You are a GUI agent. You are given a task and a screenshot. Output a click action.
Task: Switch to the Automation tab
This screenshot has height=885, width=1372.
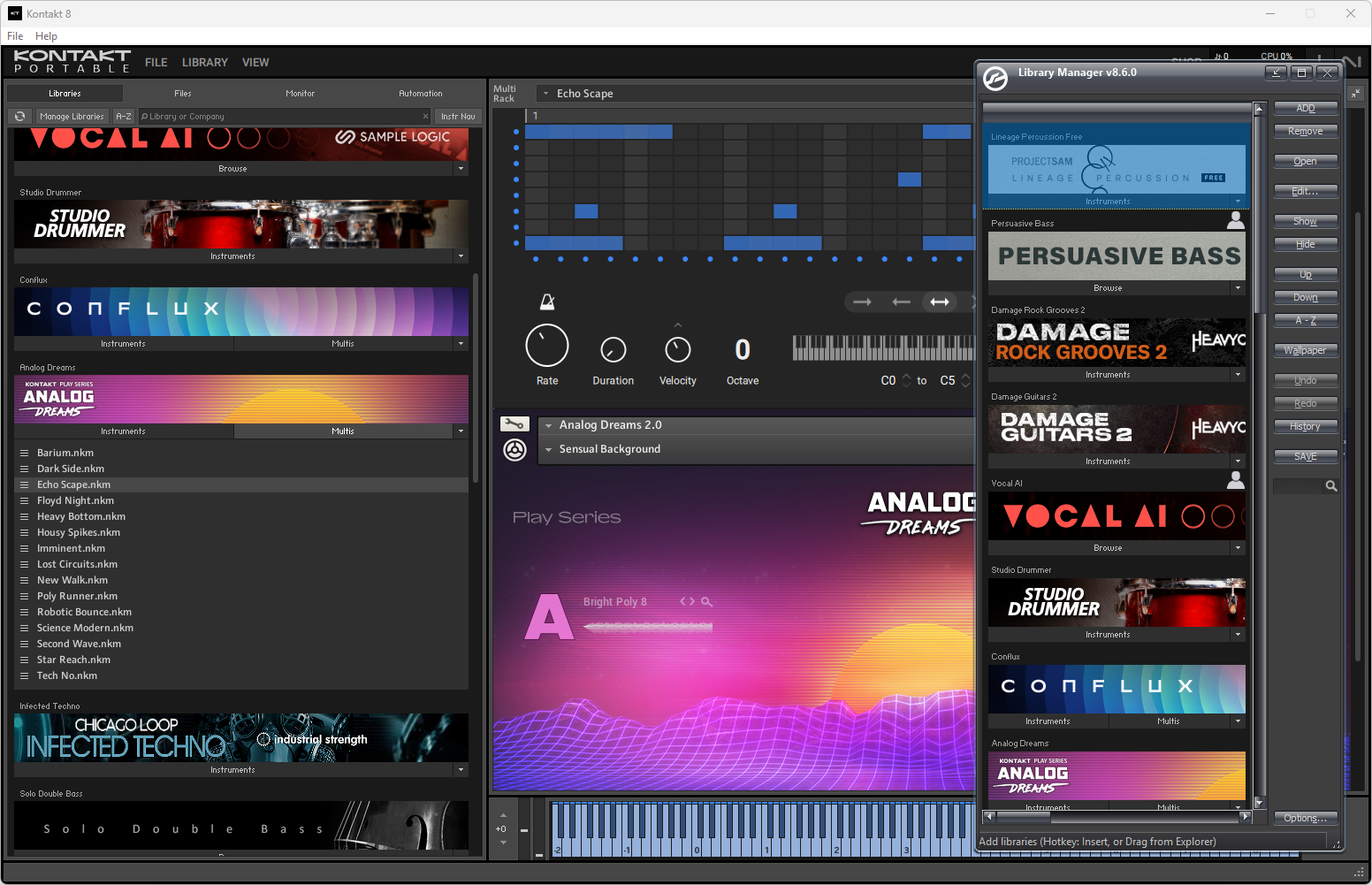421,93
